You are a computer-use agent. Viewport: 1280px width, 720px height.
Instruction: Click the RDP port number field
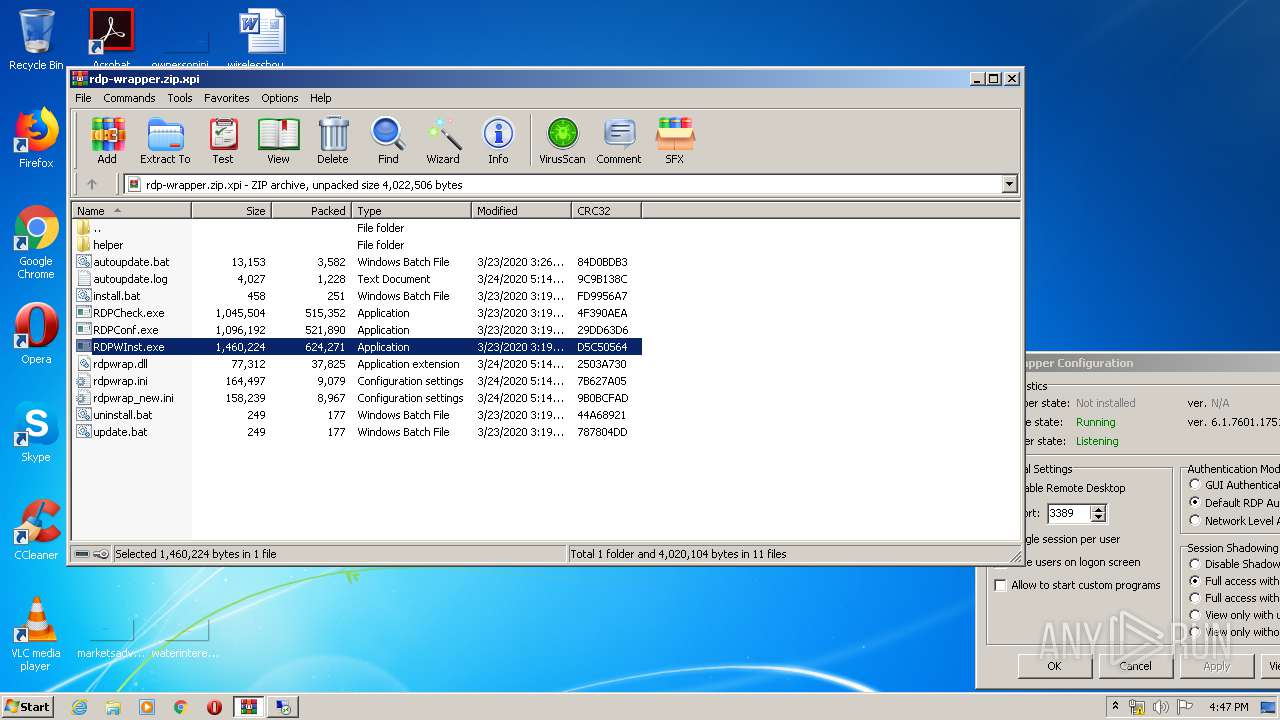[x=1068, y=513]
